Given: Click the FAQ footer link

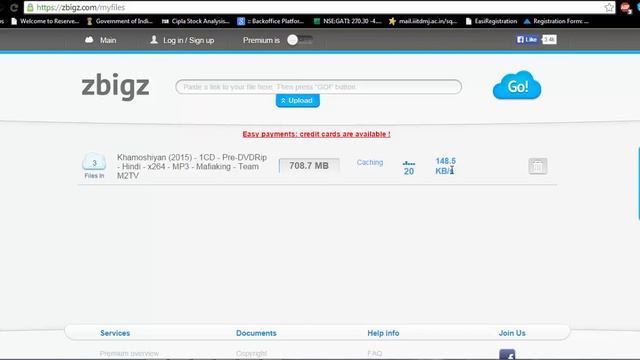Looking at the screenshot, I should [375, 353].
